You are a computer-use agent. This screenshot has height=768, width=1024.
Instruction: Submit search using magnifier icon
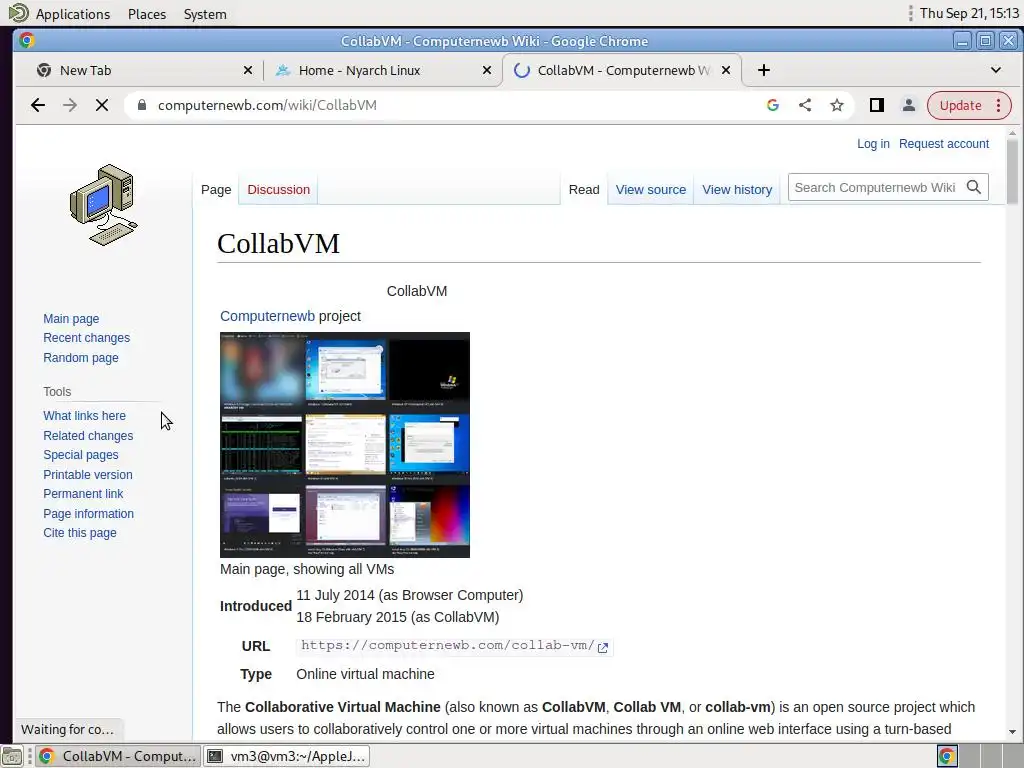click(x=974, y=187)
